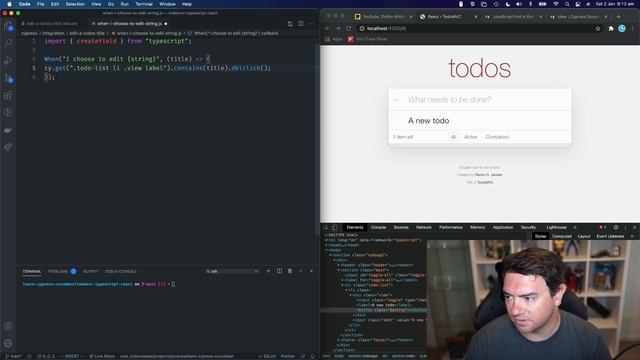Open the Chrome profile avatar
Image resolution: width=640 pixels, height=360 pixels.
pyautogui.click(x=622, y=29)
